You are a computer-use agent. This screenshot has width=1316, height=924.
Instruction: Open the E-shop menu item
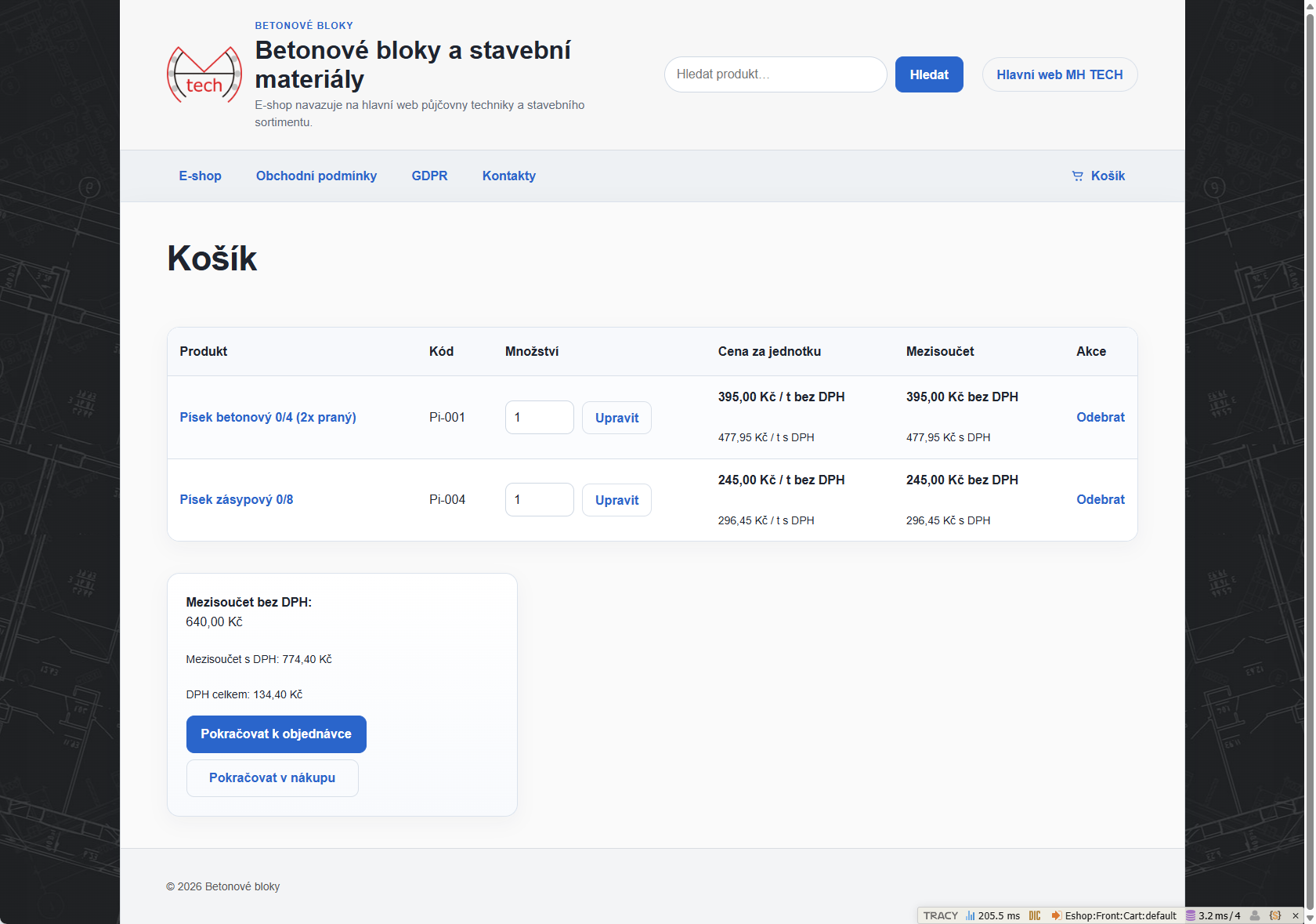tap(200, 176)
